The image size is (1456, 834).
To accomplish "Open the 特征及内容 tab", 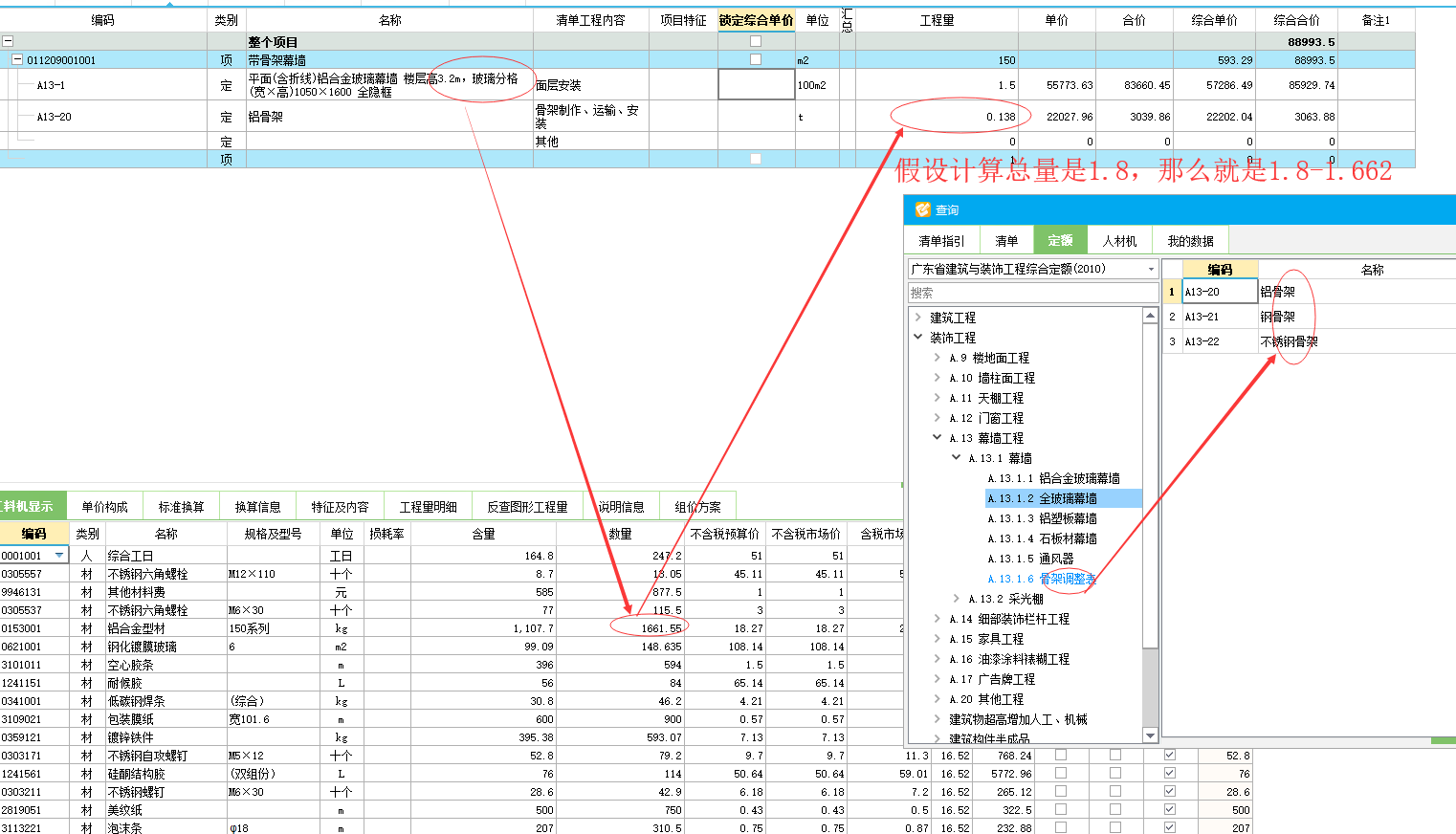I will (340, 507).
